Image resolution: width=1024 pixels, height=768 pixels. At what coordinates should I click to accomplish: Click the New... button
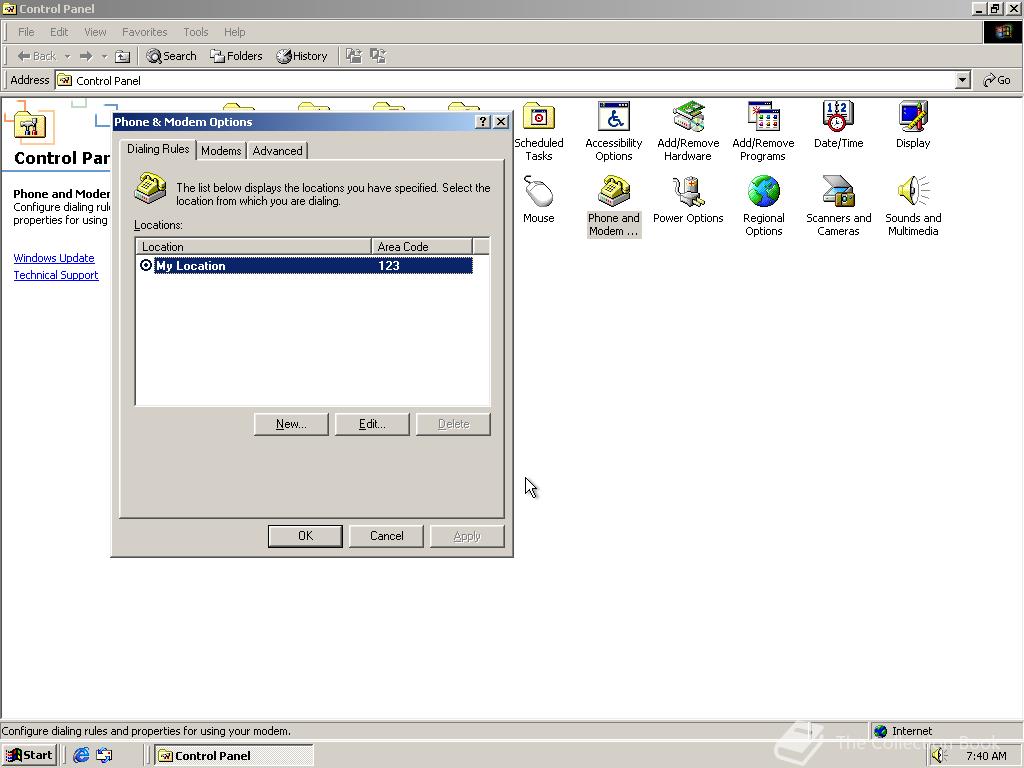(x=291, y=424)
